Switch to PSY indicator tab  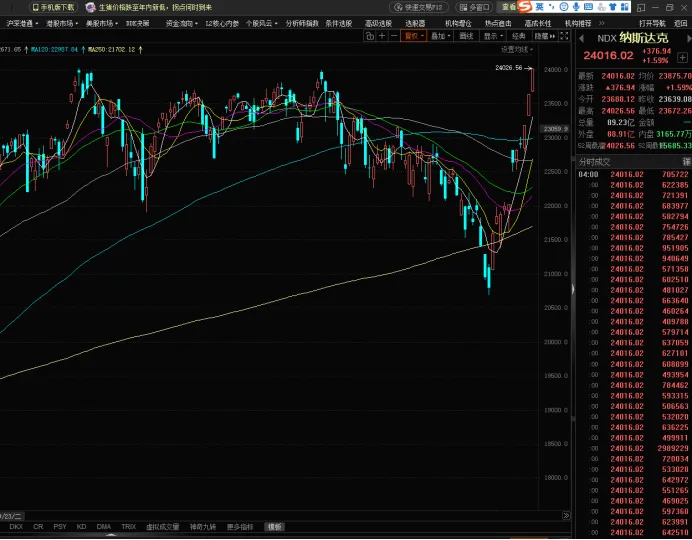(60, 527)
